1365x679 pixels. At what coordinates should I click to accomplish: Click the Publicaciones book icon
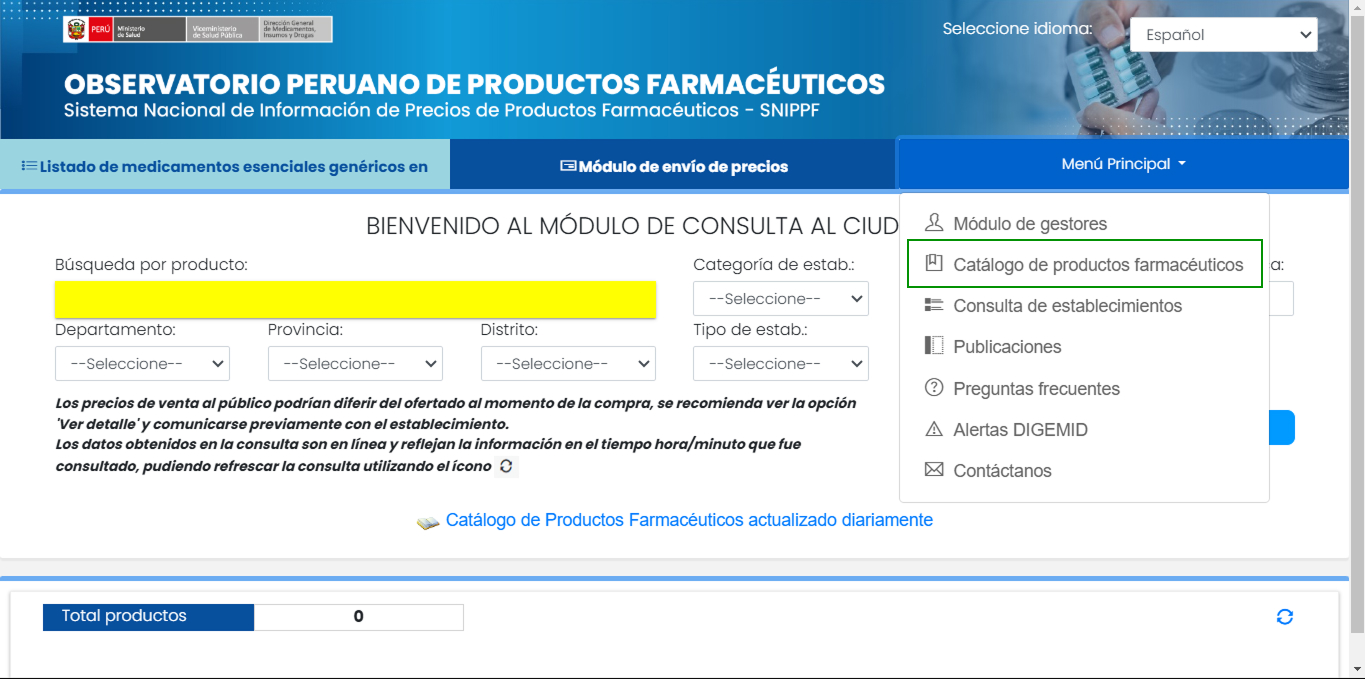(934, 346)
